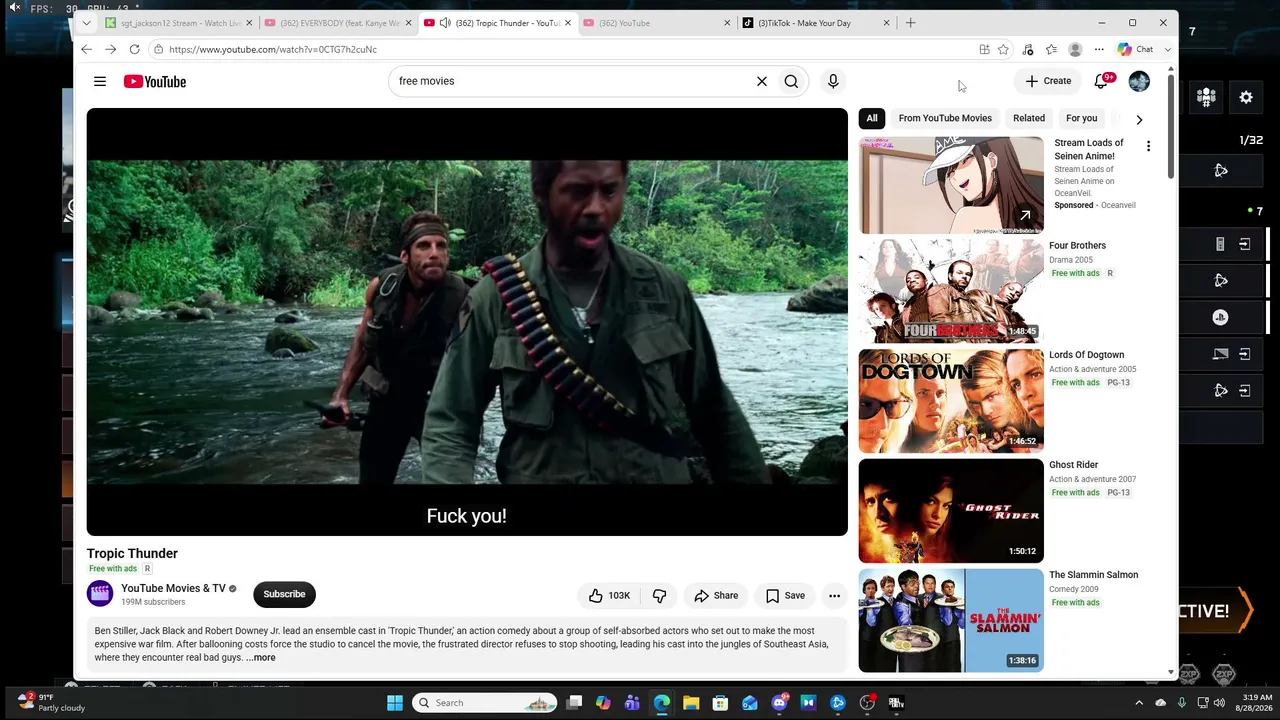Go back in the browser
The image size is (1280, 720).
click(x=87, y=49)
